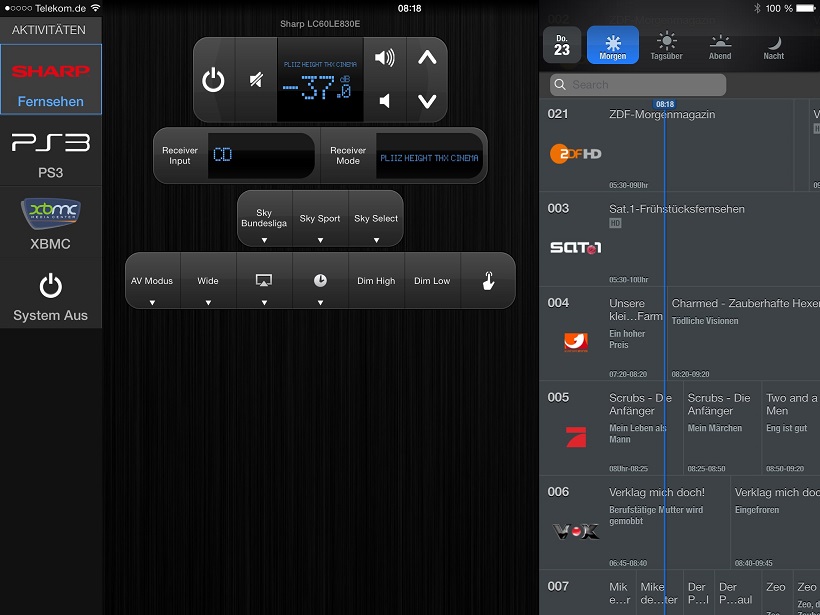
Task: Focus the Search field in the guide
Action: (x=637, y=85)
